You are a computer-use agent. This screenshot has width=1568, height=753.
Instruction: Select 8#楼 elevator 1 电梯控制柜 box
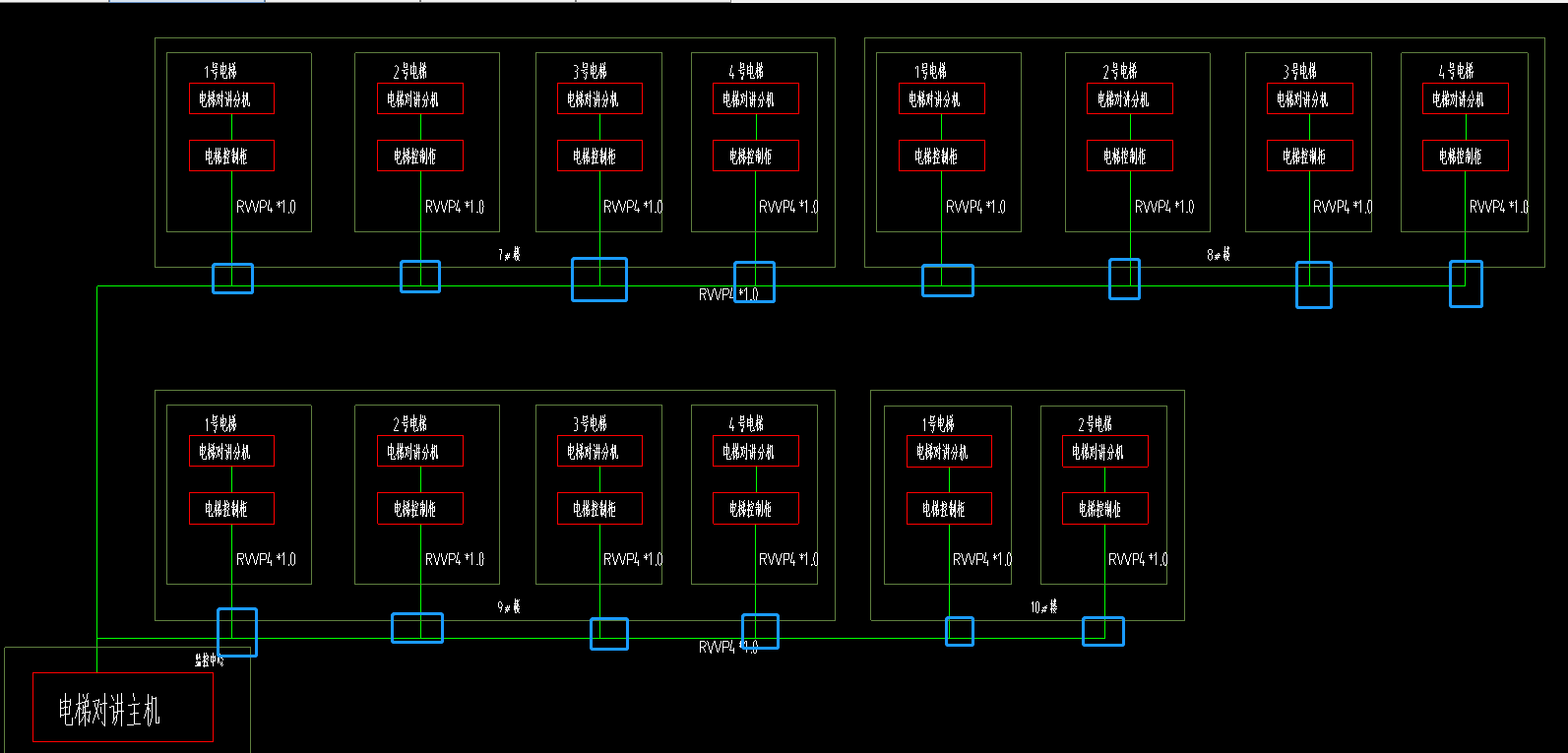click(942, 156)
